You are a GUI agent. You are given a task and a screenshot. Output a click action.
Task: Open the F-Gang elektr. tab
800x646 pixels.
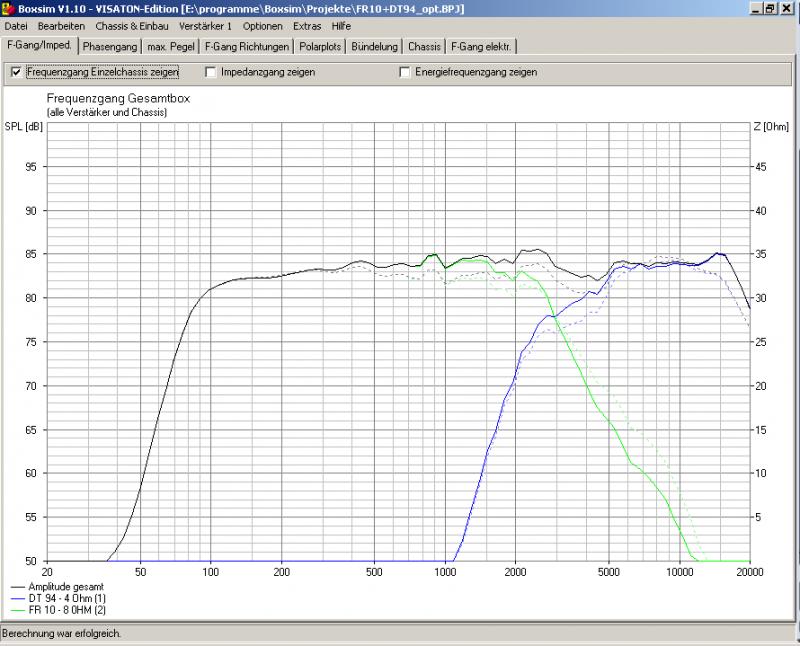pyautogui.click(x=482, y=46)
